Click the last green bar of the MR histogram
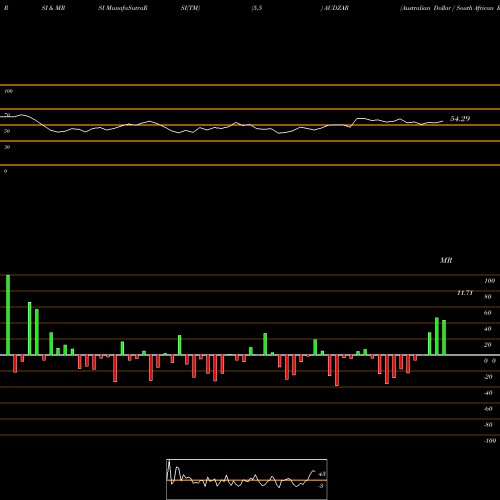Screen dimensions: 500x500 [x=444, y=338]
